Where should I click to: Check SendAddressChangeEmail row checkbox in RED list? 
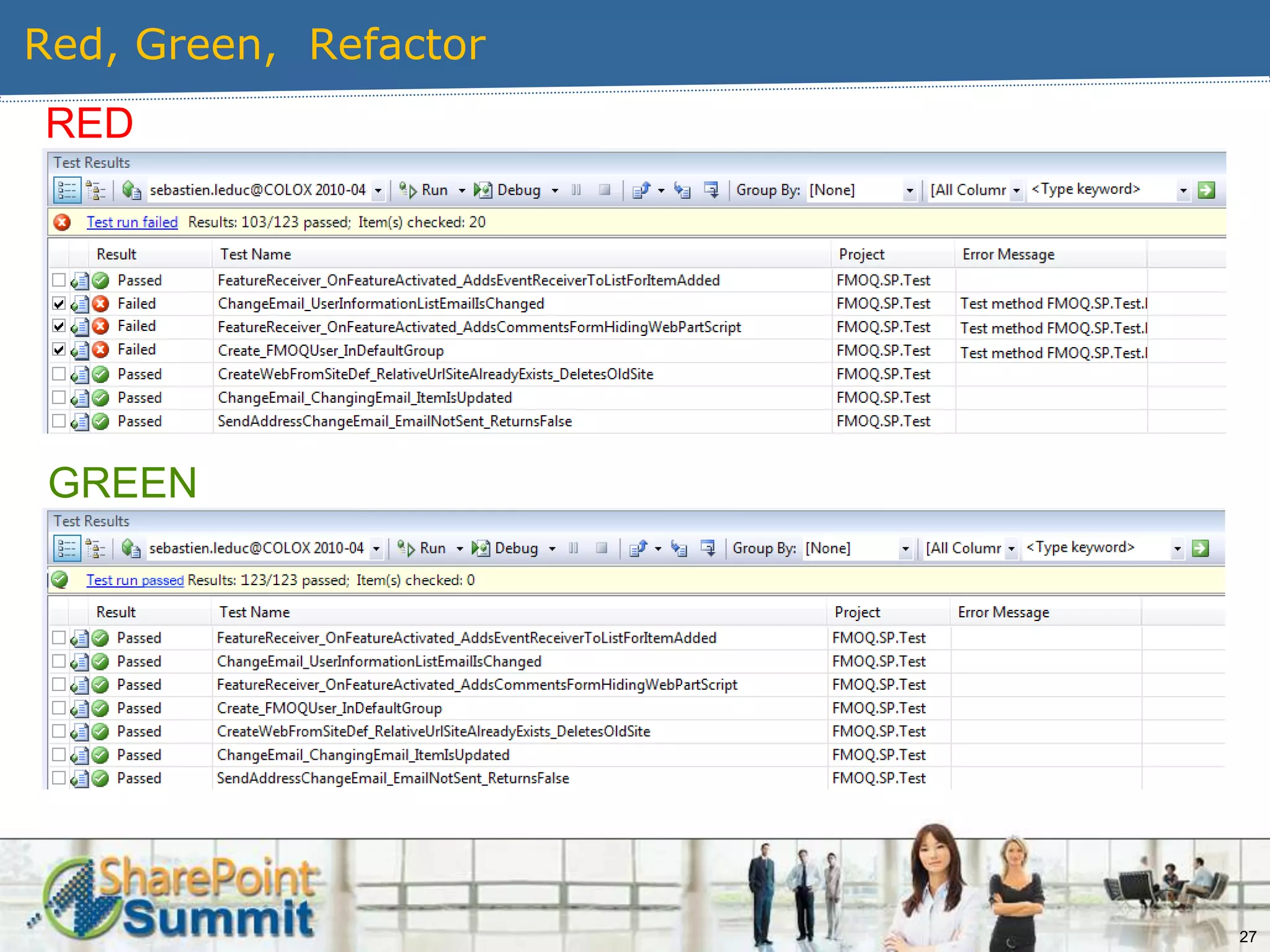pos(59,421)
